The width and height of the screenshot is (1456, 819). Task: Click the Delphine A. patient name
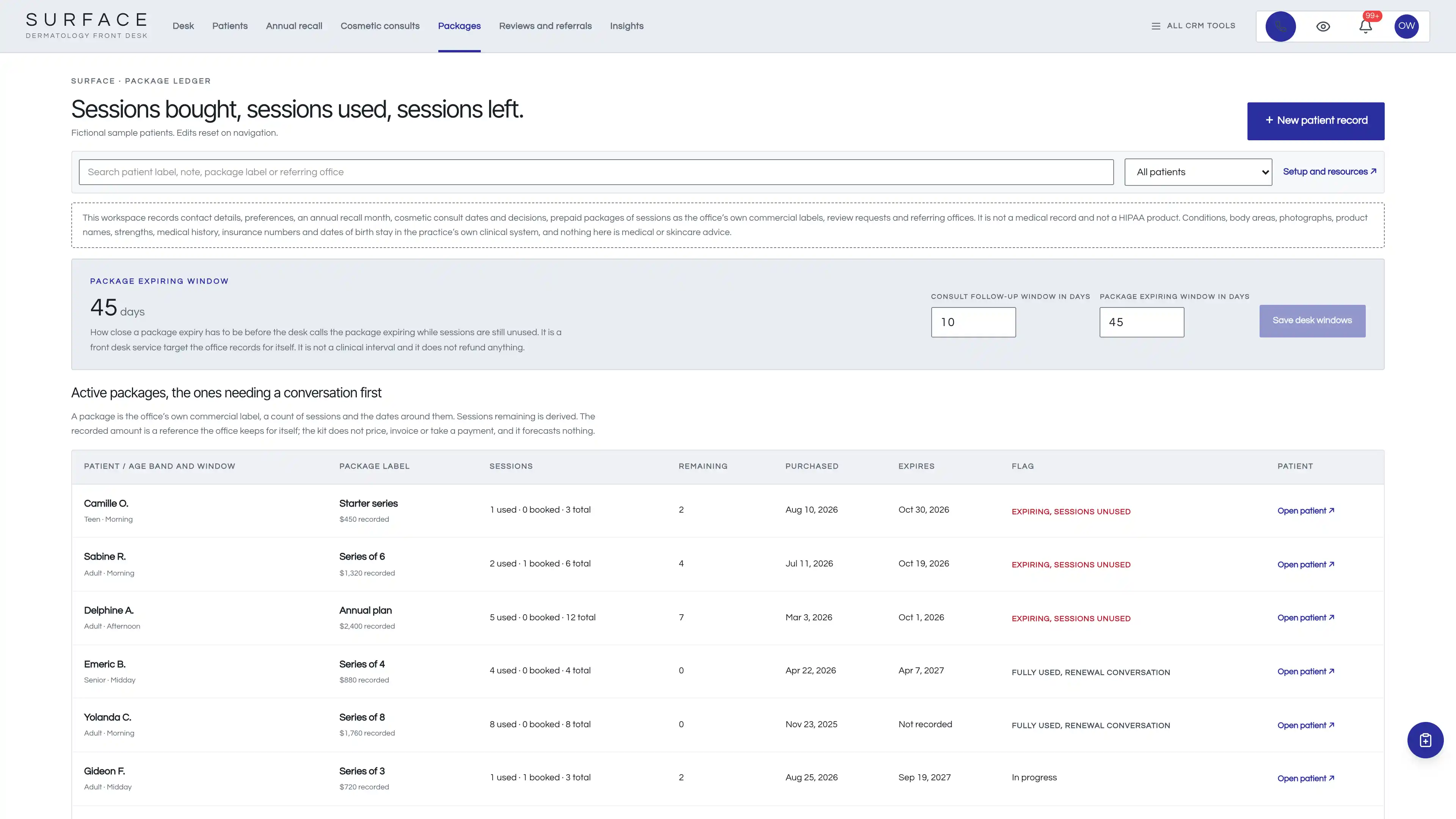point(108,610)
